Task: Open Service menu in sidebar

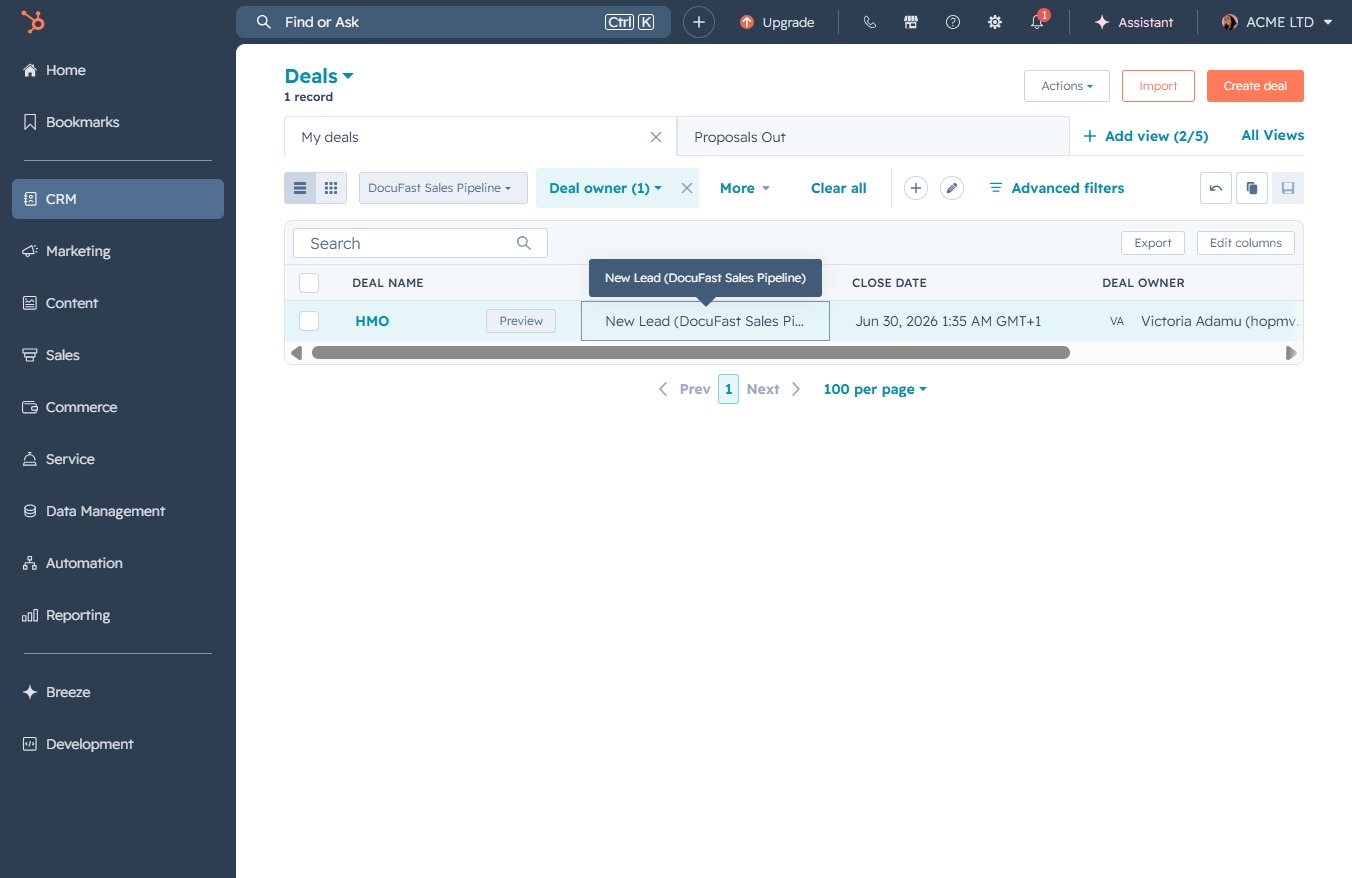Action: pyautogui.click(x=118, y=459)
